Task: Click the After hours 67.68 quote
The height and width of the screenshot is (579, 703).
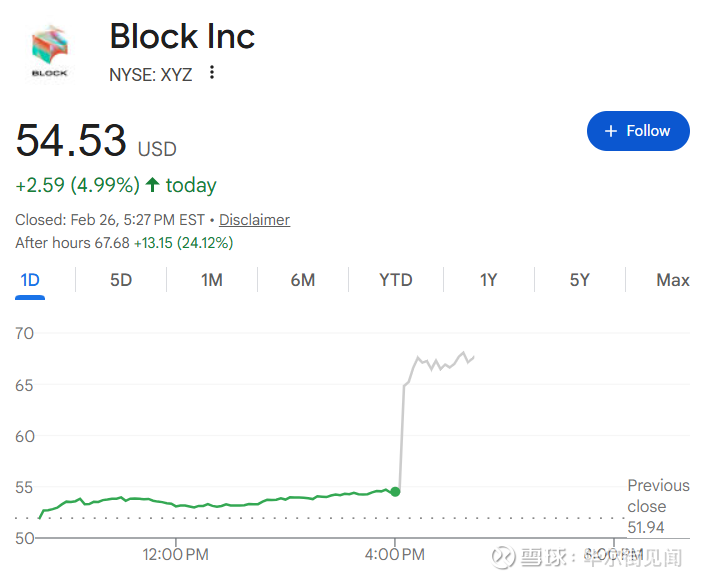Action: [x=72, y=243]
